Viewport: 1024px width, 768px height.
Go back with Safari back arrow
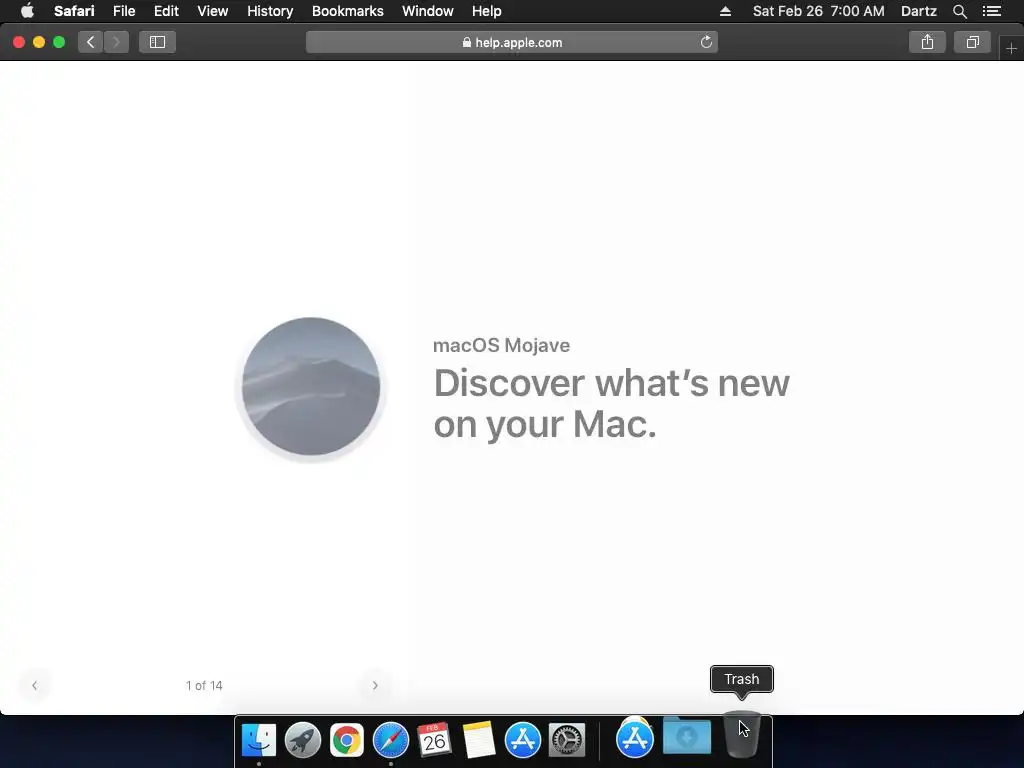91,42
